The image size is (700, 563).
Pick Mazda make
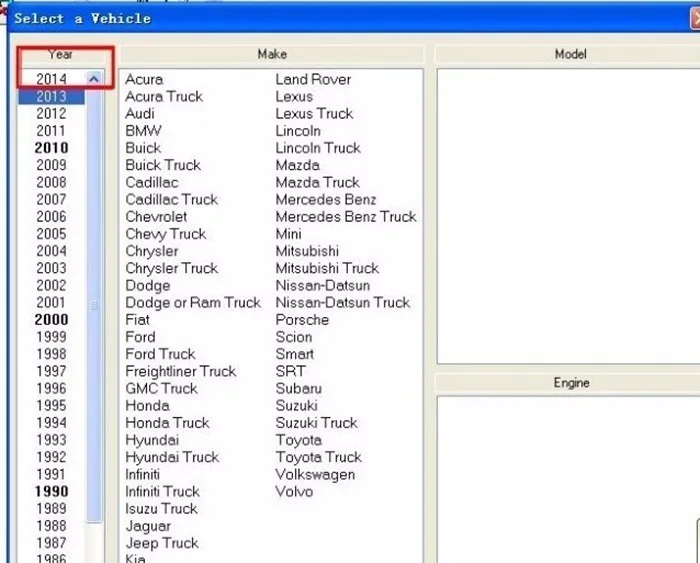click(x=297, y=165)
